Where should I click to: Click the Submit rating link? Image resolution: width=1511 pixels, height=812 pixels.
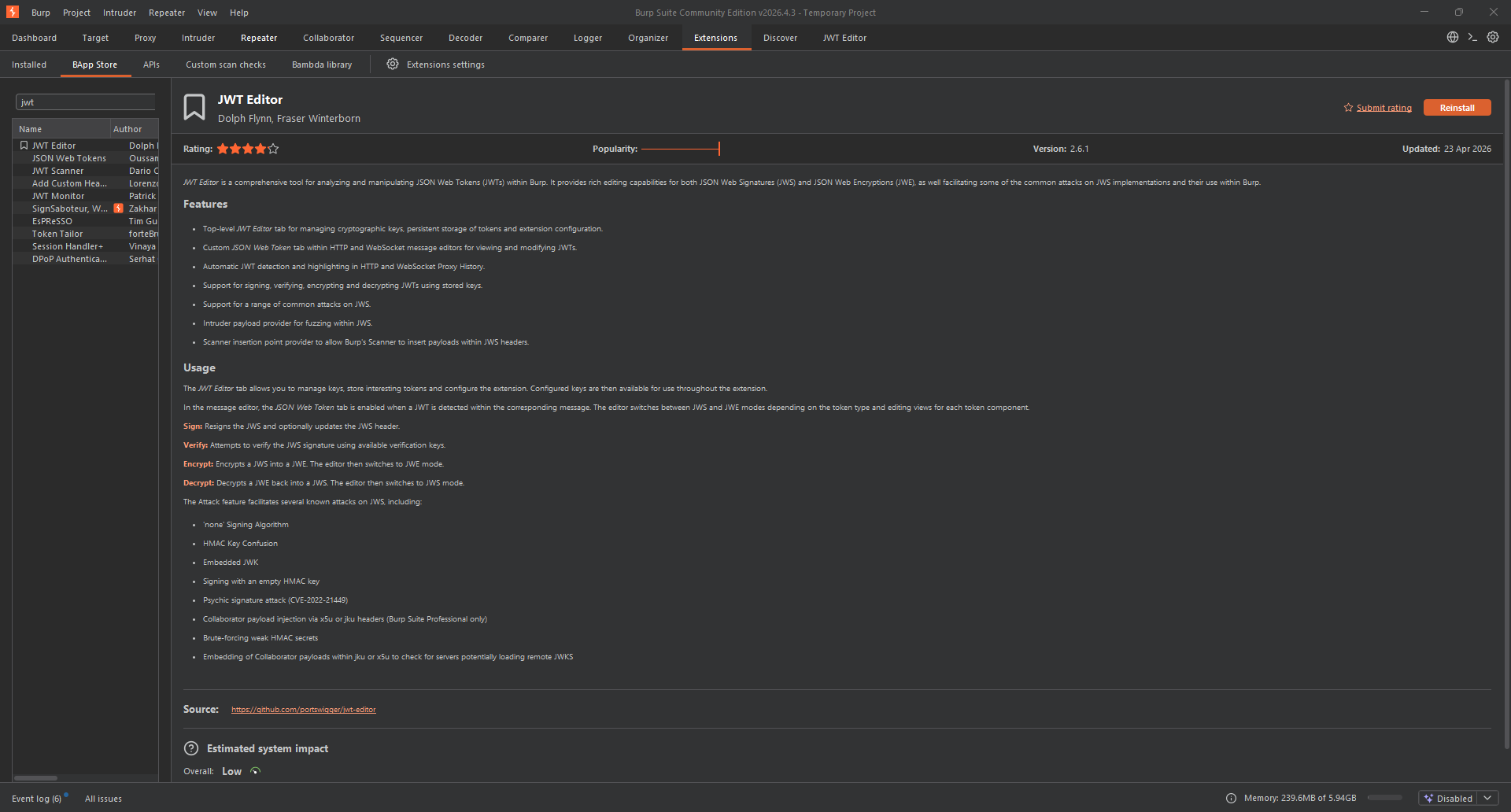point(1384,108)
